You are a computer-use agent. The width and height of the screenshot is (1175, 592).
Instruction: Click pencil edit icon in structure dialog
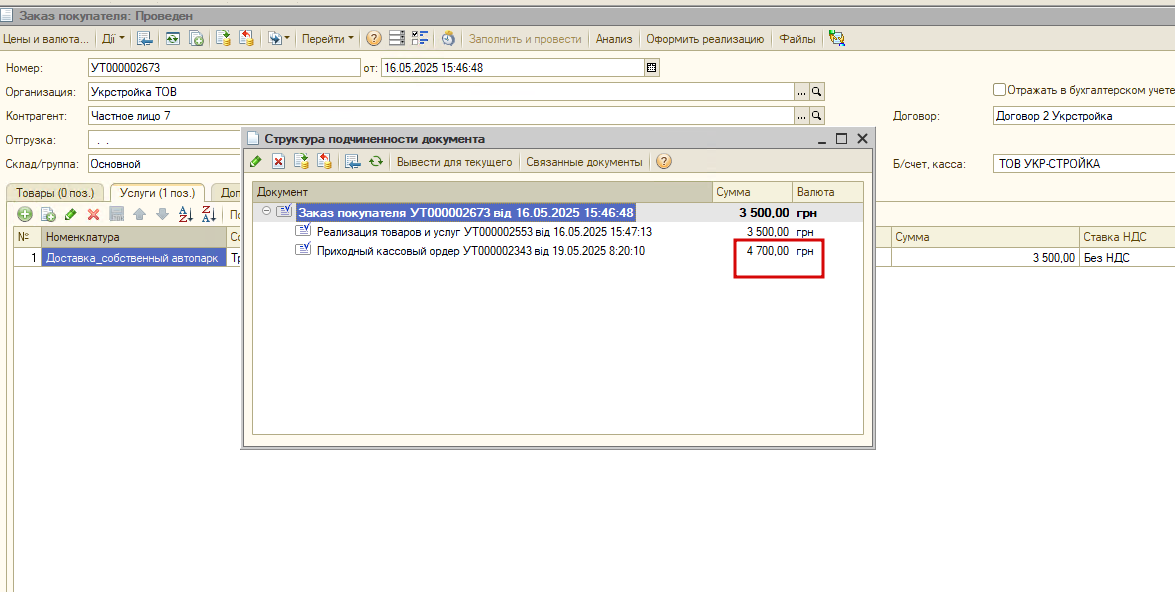[x=256, y=161]
